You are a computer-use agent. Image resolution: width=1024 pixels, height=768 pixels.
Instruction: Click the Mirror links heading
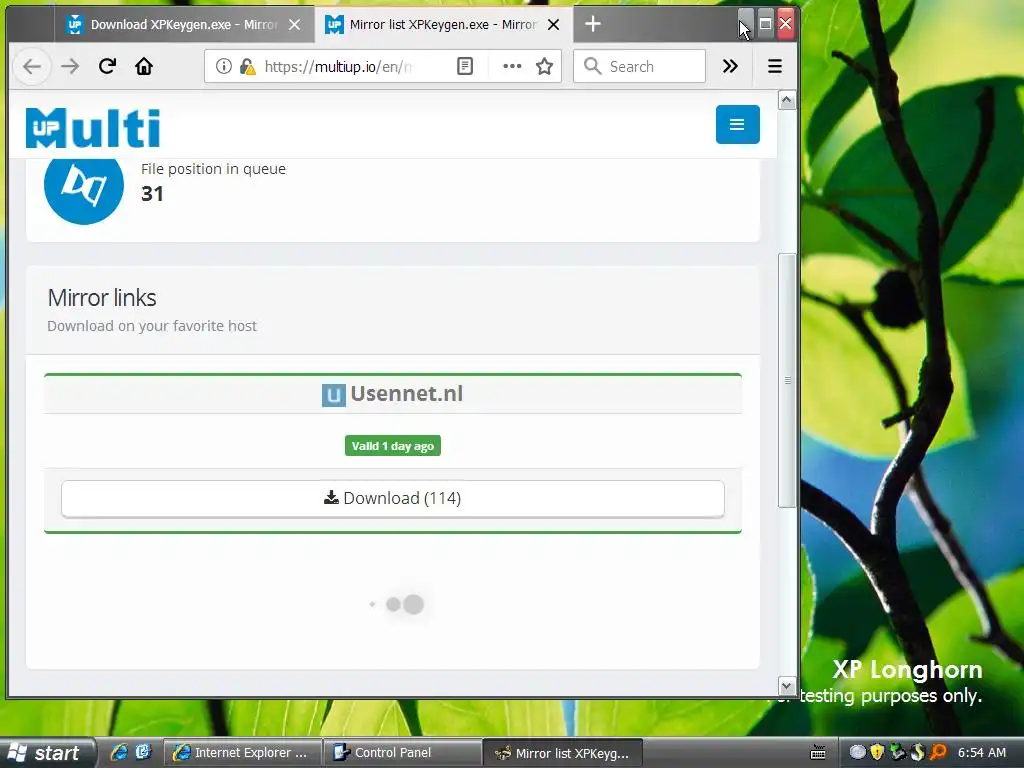pos(102,298)
